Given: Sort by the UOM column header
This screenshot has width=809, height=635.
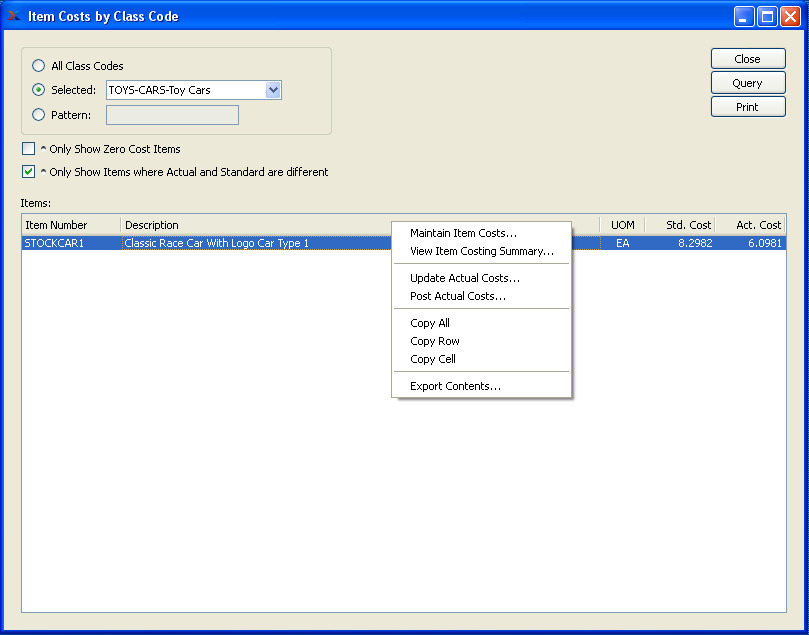Looking at the screenshot, I should pos(623,225).
